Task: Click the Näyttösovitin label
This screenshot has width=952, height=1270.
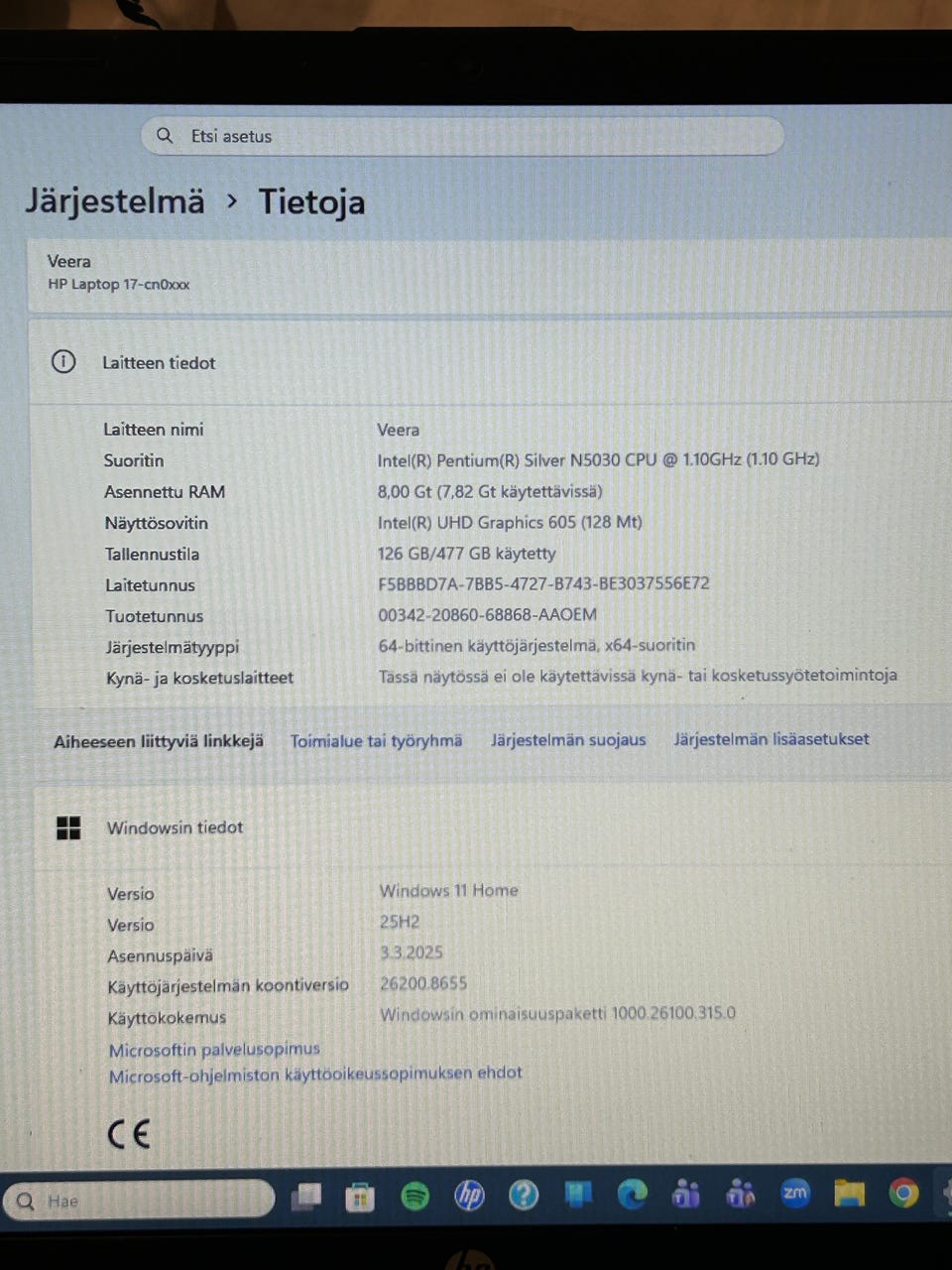Action: 157,523
